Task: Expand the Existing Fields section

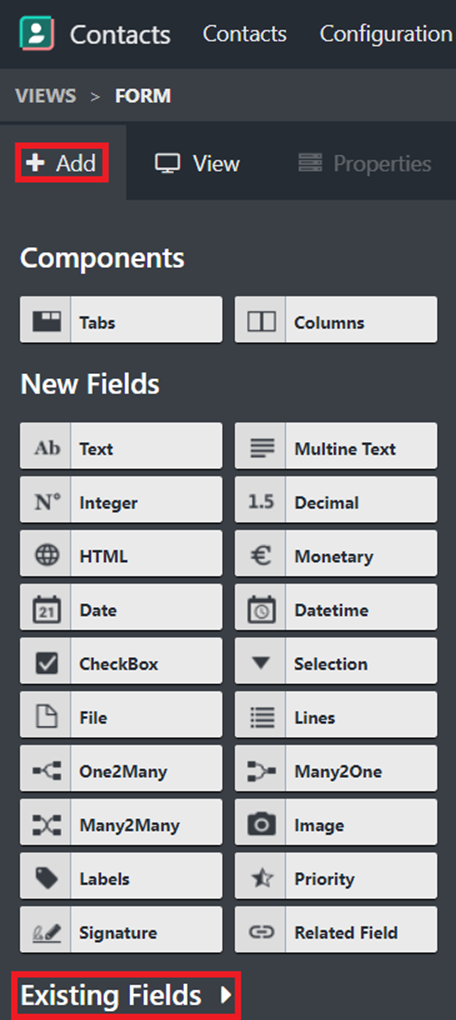Action: click(127, 995)
